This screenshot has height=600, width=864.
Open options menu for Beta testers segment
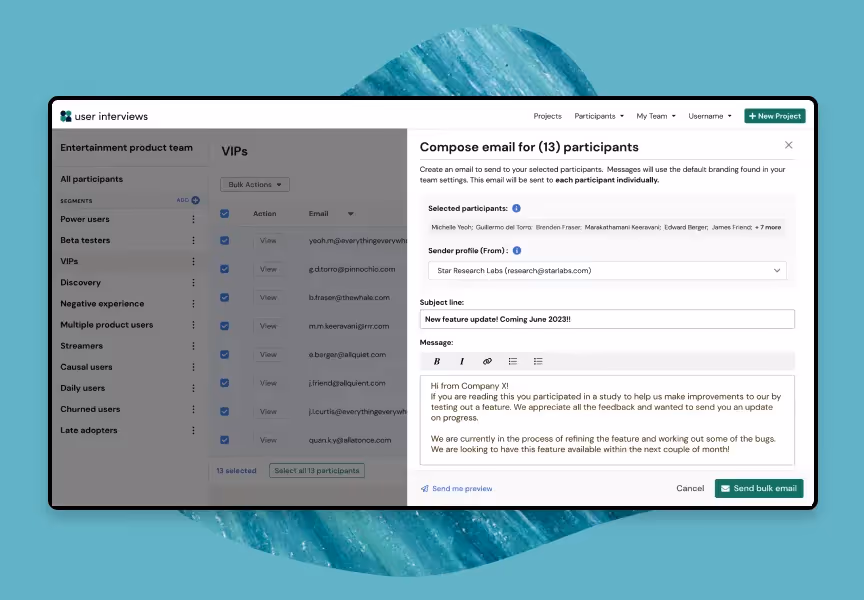pyautogui.click(x=193, y=240)
